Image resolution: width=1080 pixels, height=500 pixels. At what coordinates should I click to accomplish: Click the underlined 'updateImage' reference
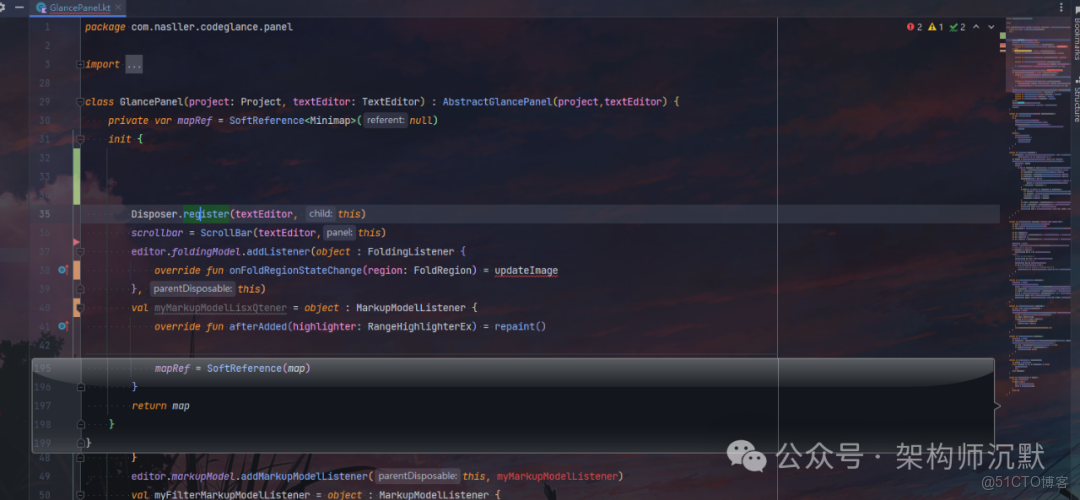(x=526, y=271)
